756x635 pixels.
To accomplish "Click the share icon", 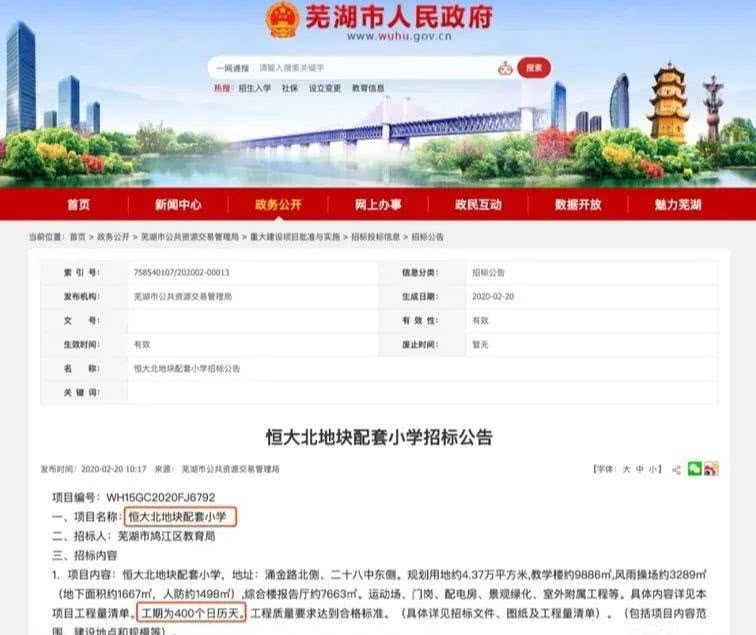I will coord(676,470).
